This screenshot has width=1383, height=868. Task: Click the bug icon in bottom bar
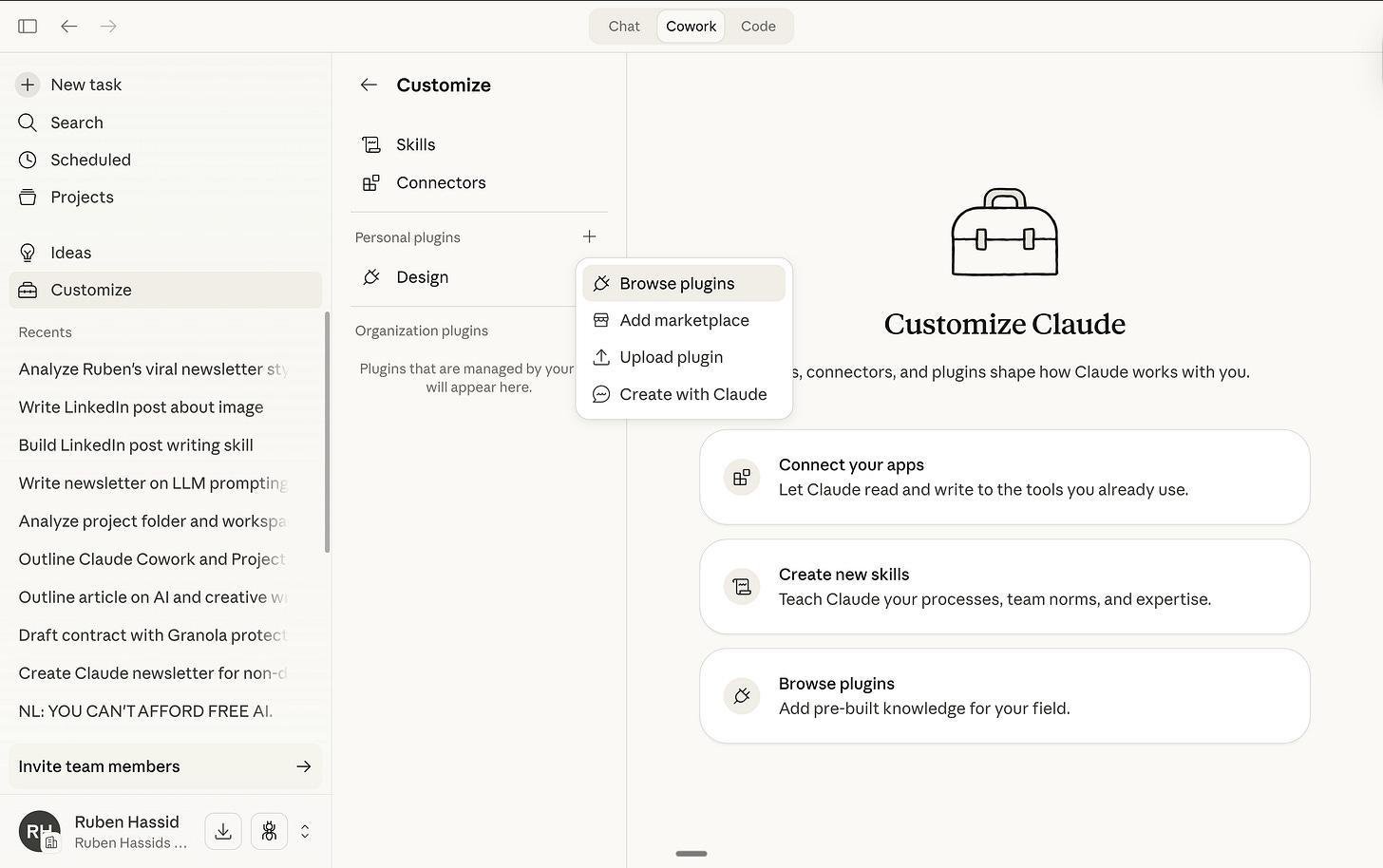point(269,831)
